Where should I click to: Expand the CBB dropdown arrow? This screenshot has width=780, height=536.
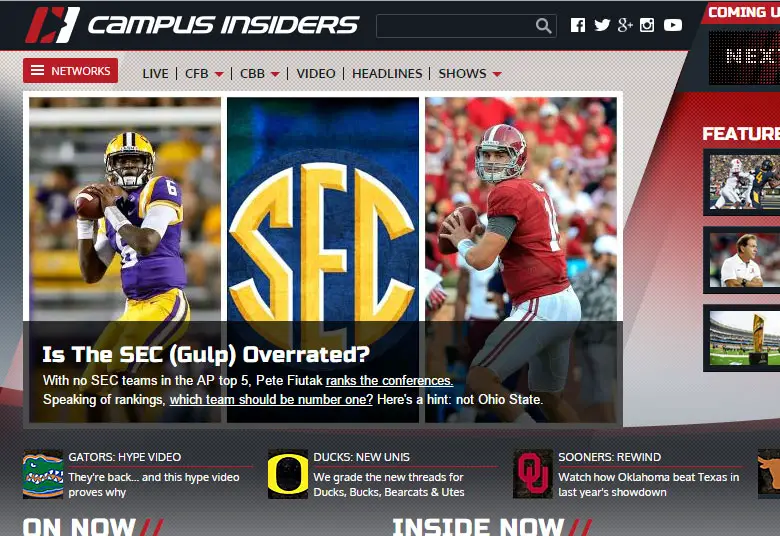(x=275, y=74)
